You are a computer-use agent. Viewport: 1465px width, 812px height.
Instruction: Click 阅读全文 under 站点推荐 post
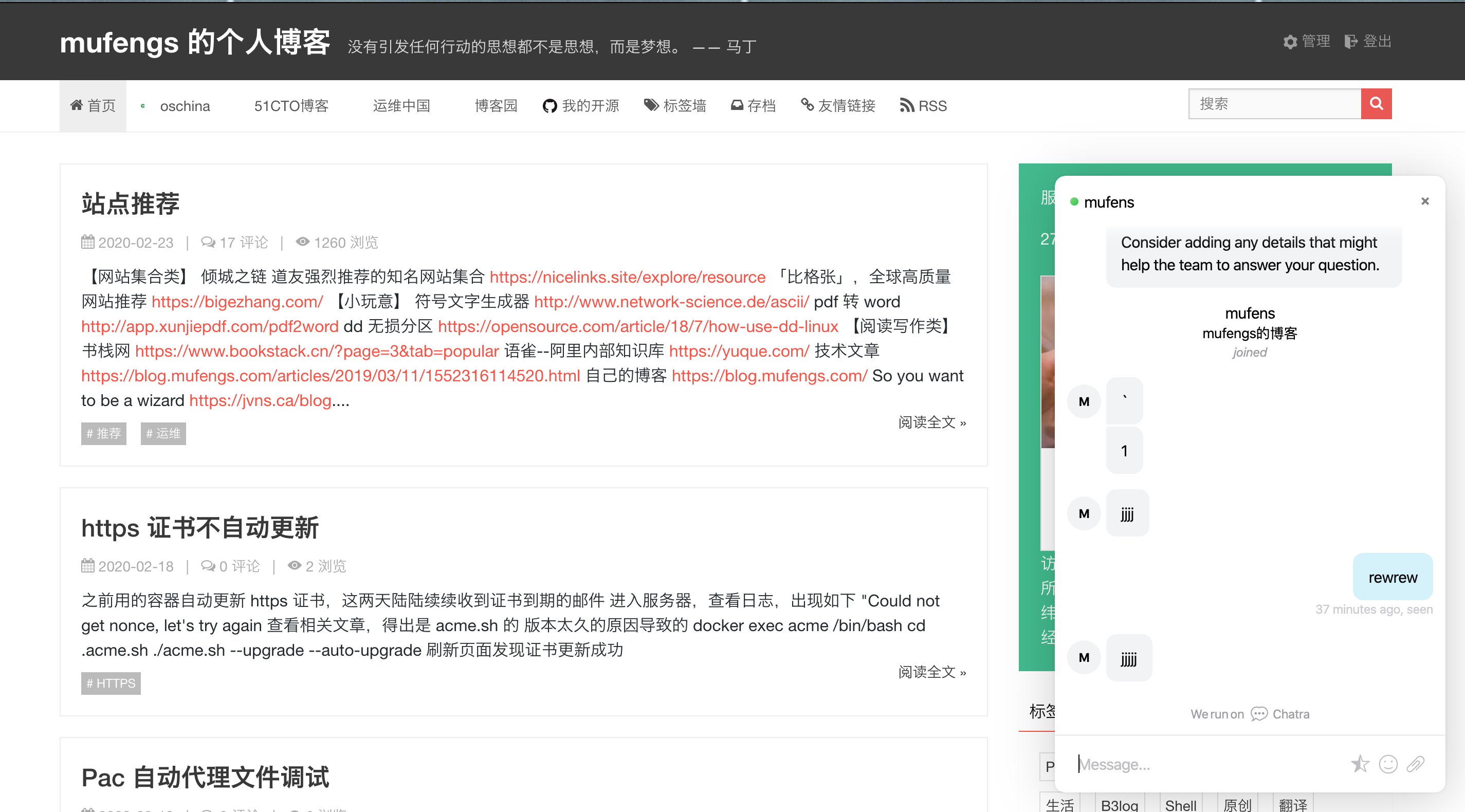click(931, 422)
